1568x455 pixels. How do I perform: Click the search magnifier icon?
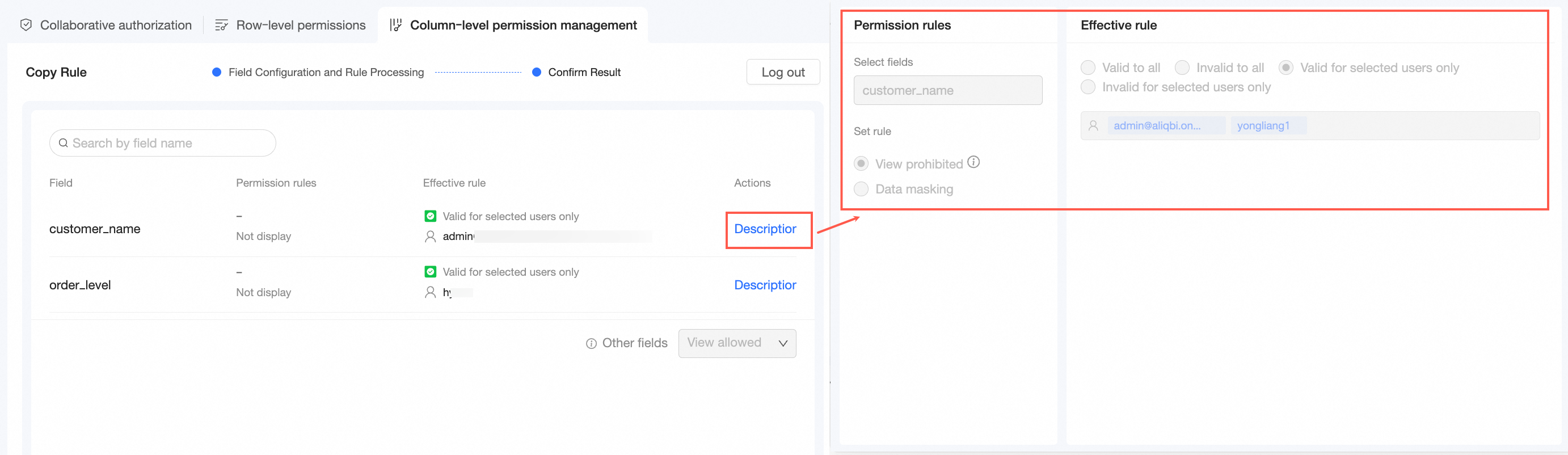click(64, 143)
